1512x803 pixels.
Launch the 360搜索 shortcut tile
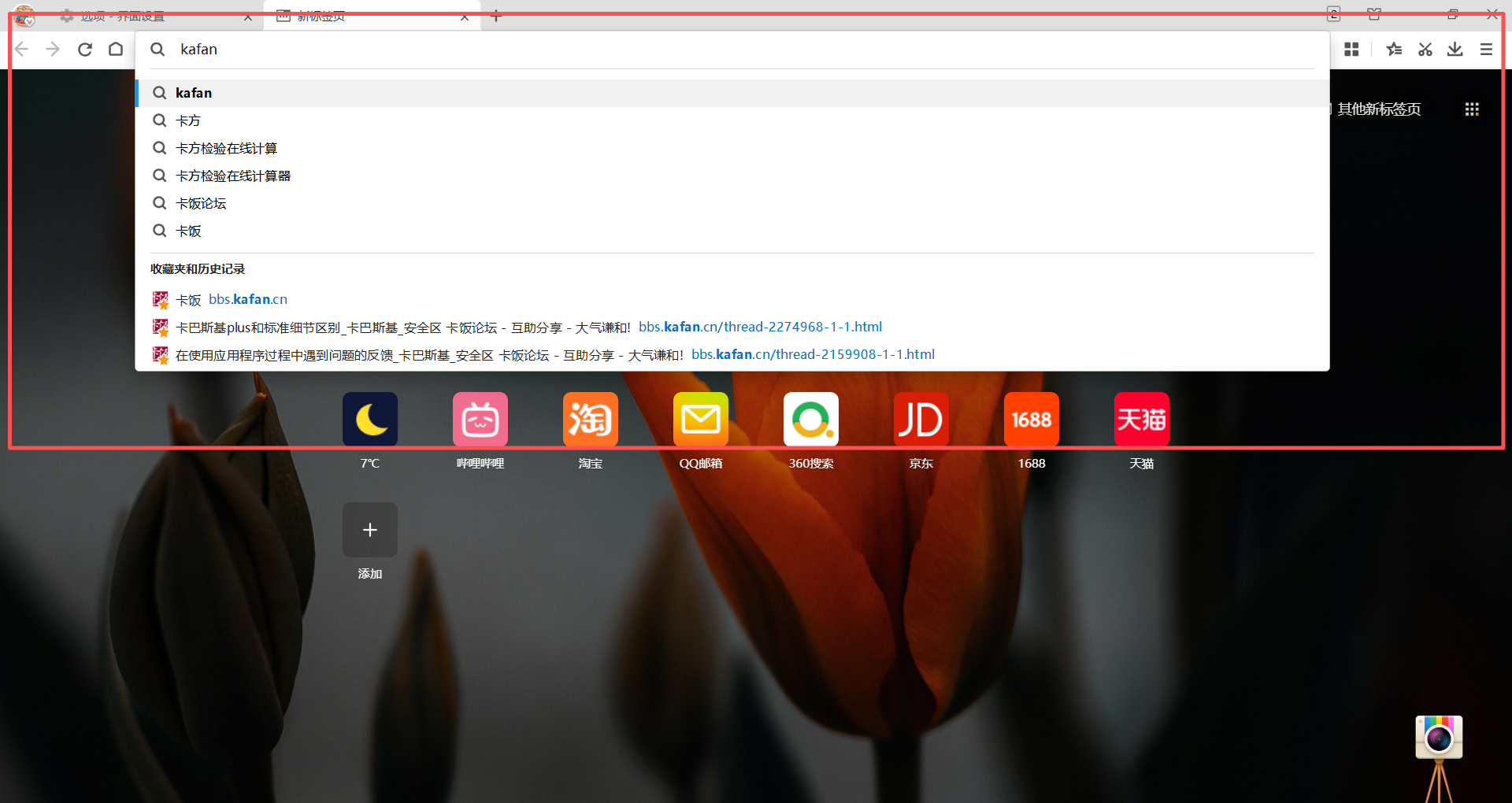[810, 420]
